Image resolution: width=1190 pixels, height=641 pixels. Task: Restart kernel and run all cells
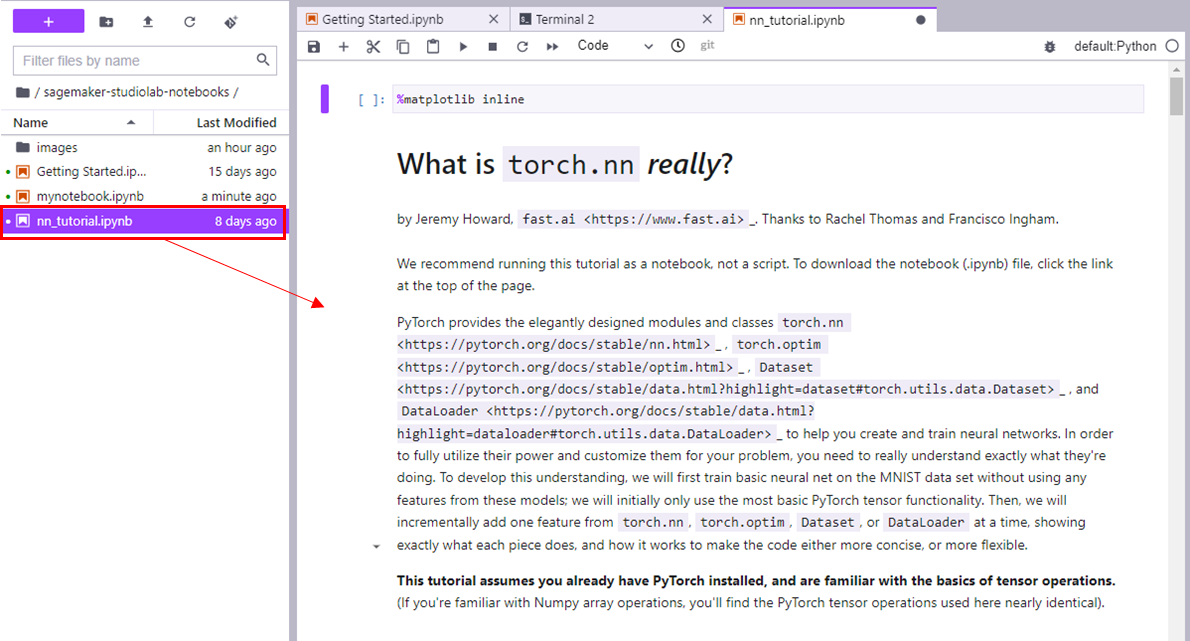click(x=552, y=46)
